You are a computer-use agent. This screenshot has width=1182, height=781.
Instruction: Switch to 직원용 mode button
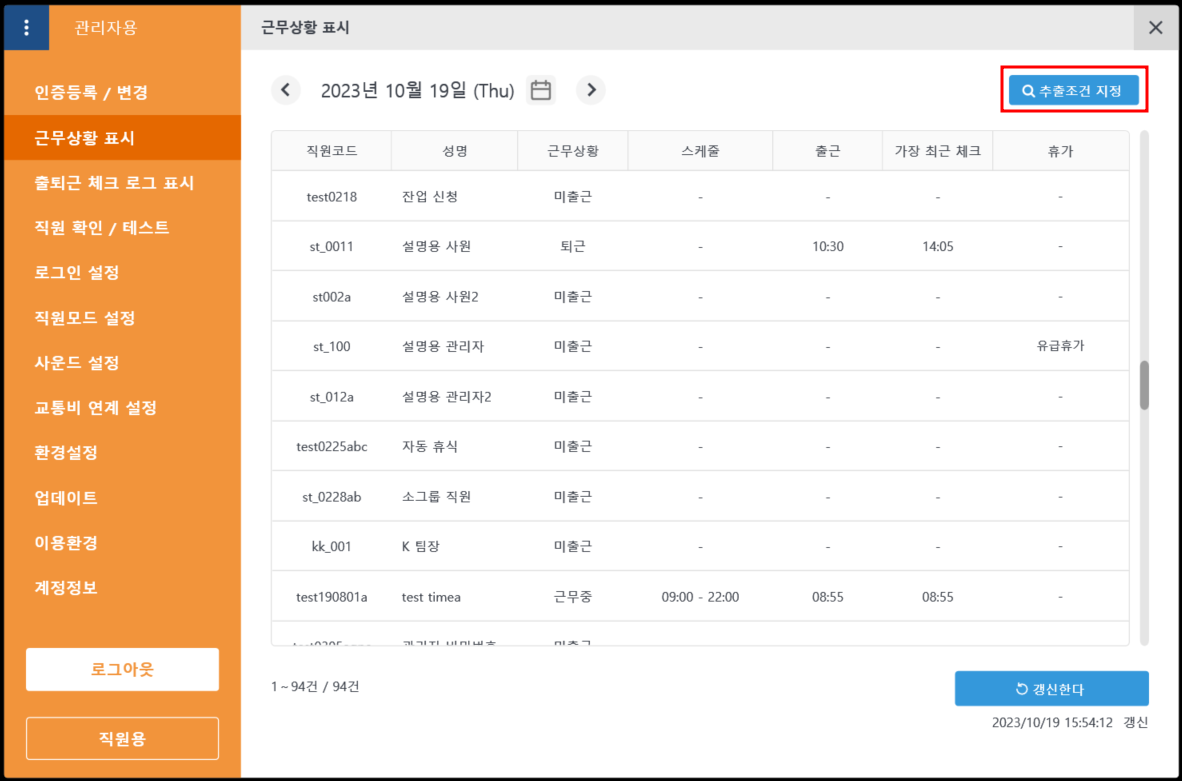pyautogui.click(x=122, y=739)
